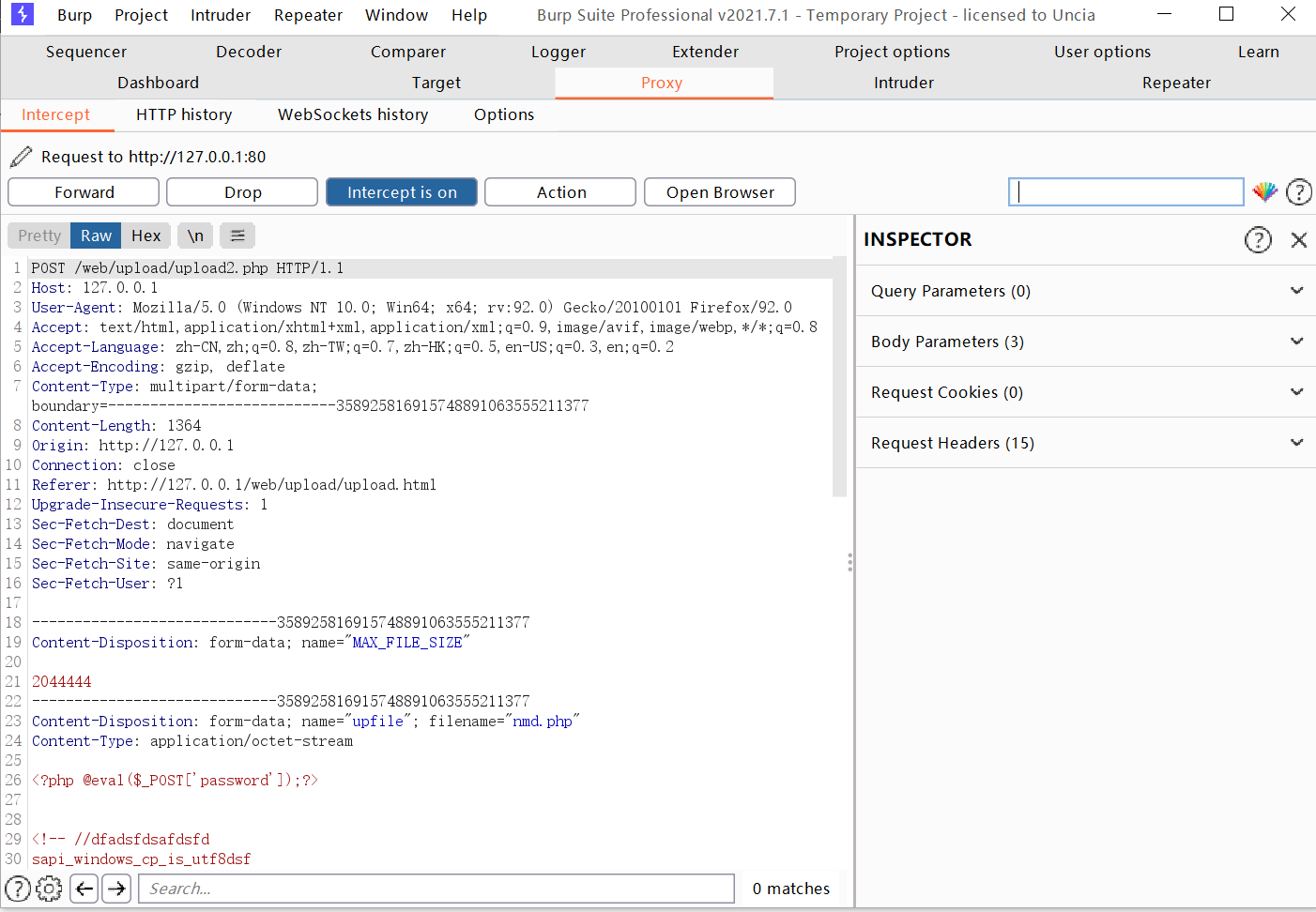The image size is (1316, 912).
Task: Open the Learn tab
Action: click(1258, 52)
